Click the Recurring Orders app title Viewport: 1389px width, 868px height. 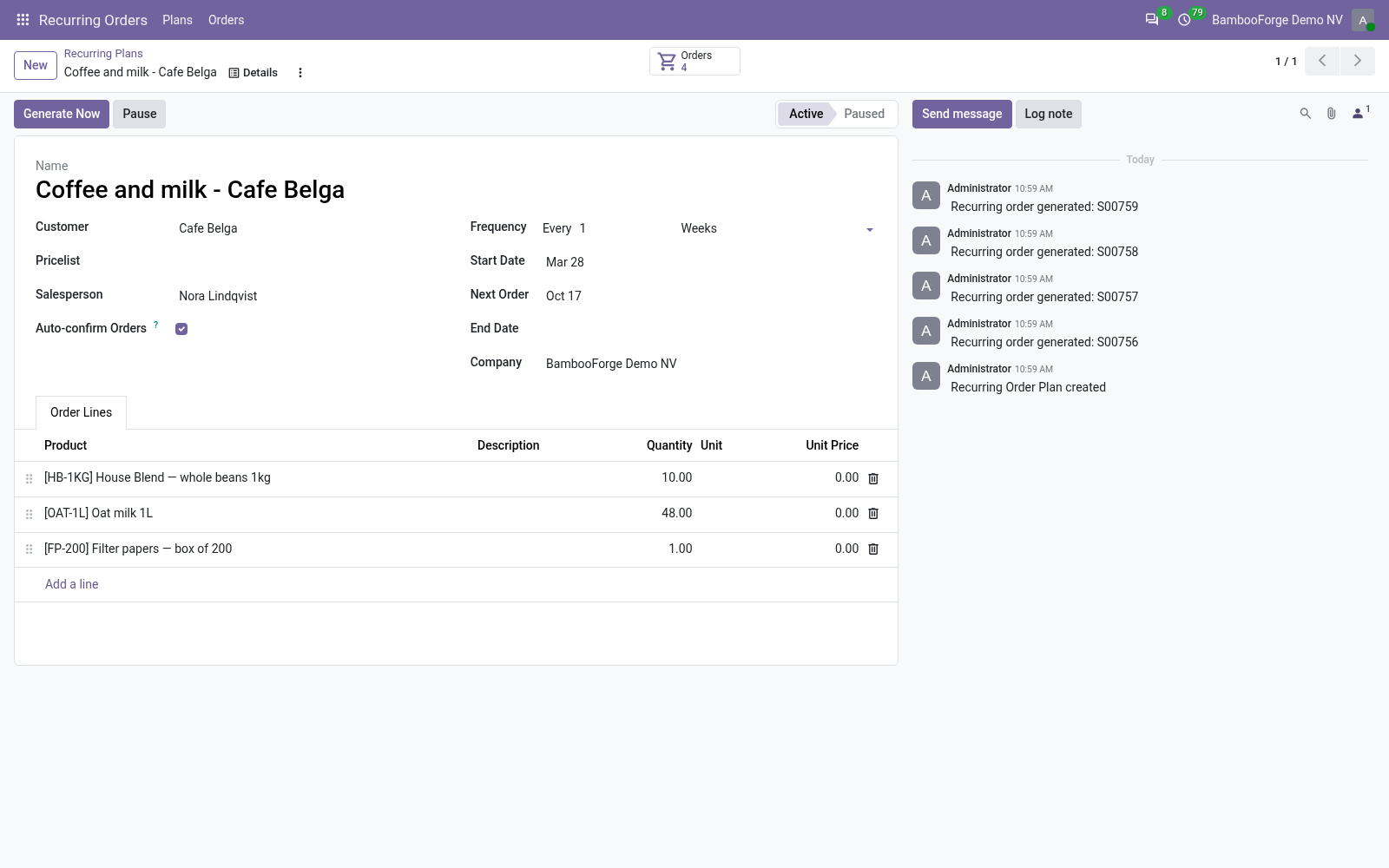93,20
